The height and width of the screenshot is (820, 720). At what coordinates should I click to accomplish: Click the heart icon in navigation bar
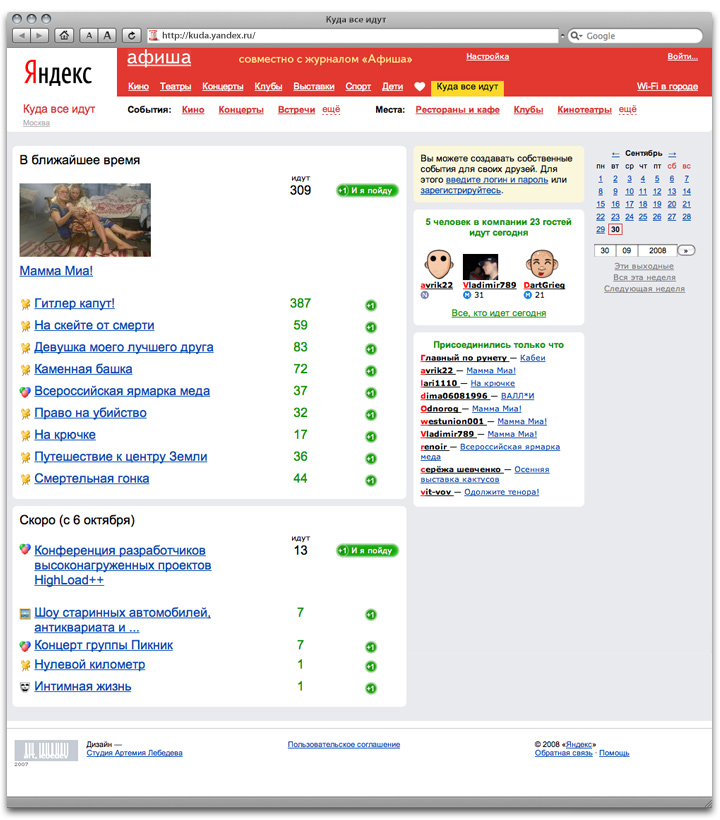pos(420,87)
